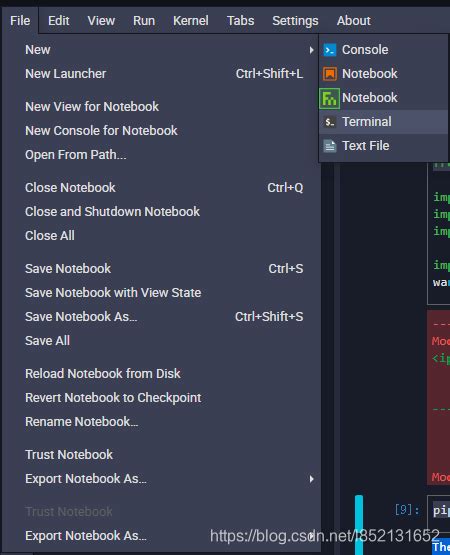Click the Terminal icon in submenu

point(330,122)
